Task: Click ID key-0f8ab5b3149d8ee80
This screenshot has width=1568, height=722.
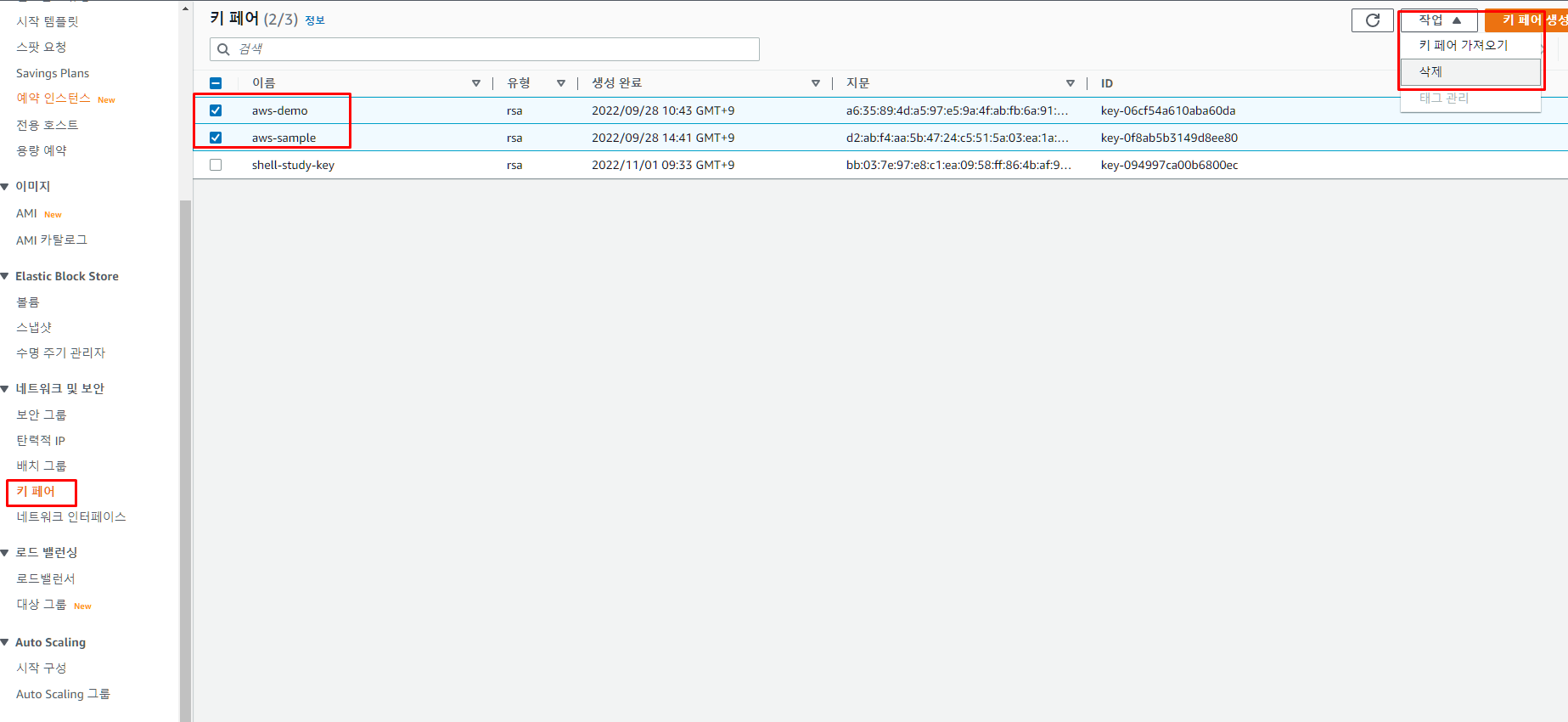Action: [1169, 138]
